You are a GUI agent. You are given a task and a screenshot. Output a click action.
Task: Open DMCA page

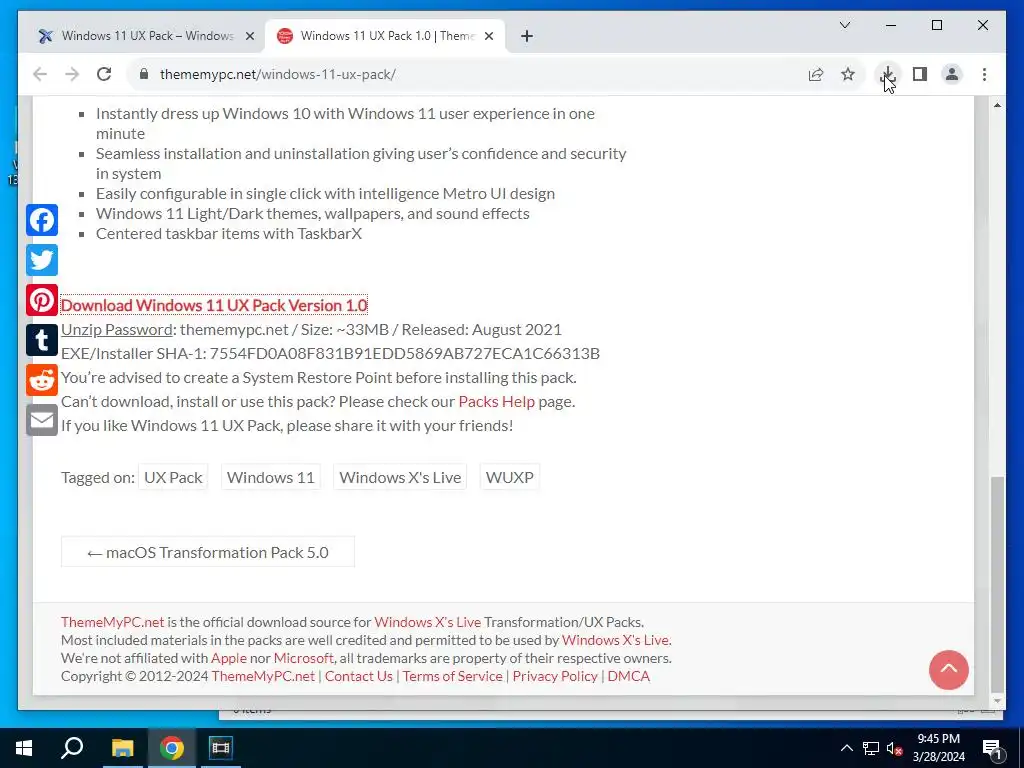click(628, 676)
